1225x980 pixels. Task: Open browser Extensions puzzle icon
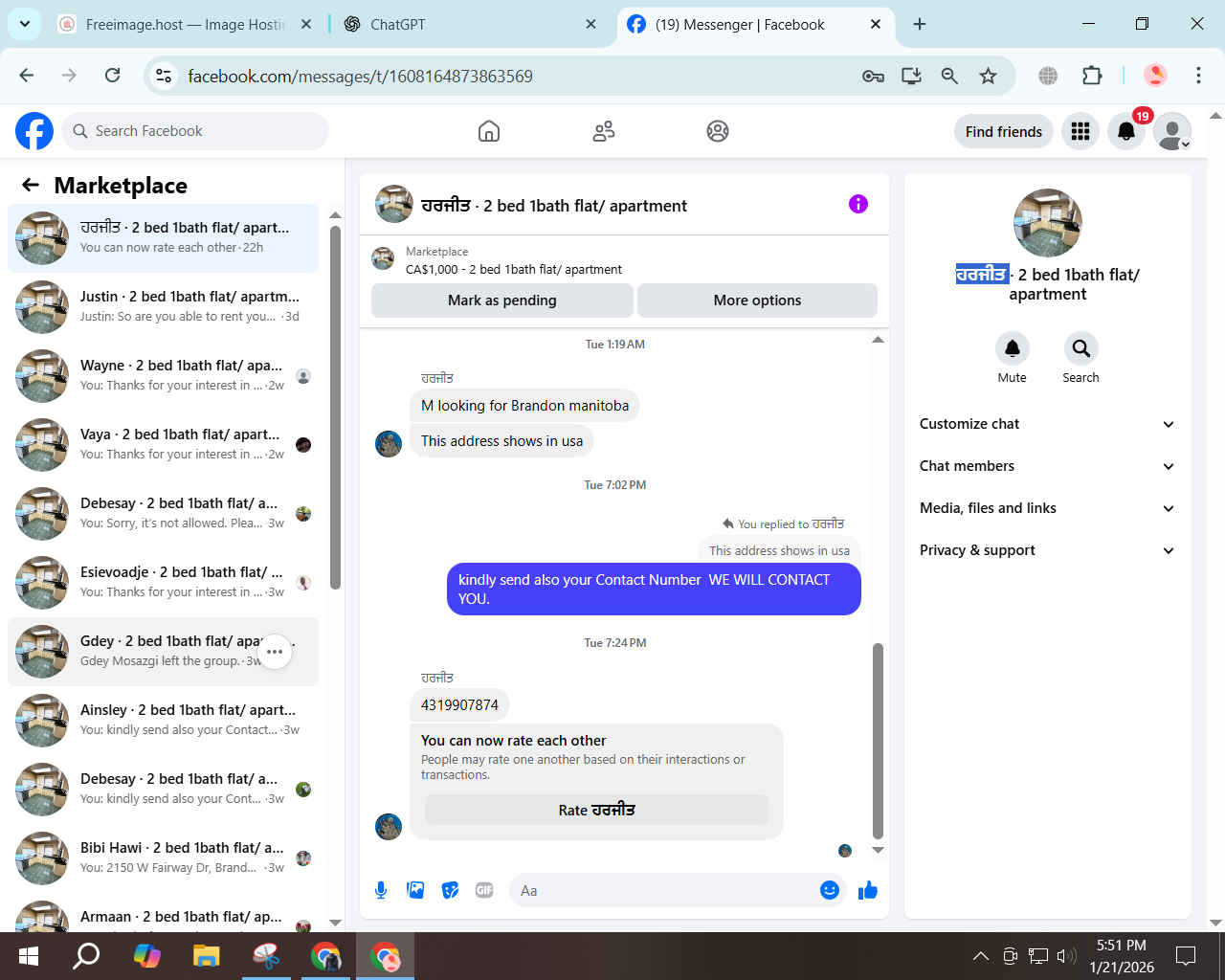pos(1092,76)
